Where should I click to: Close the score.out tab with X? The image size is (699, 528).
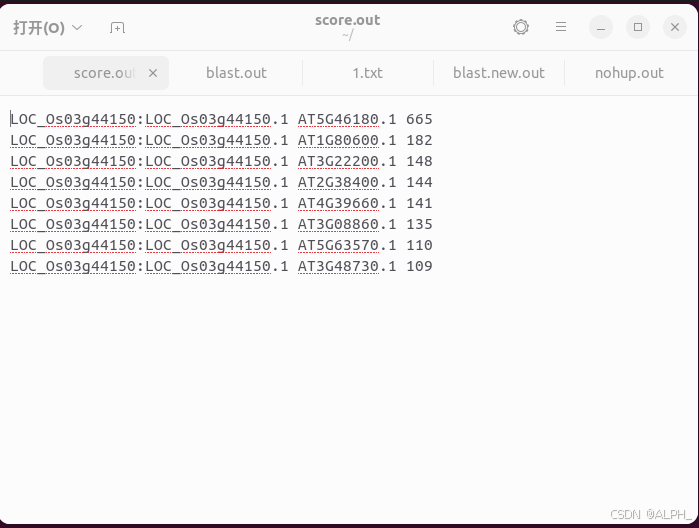[x=153, y=73]
